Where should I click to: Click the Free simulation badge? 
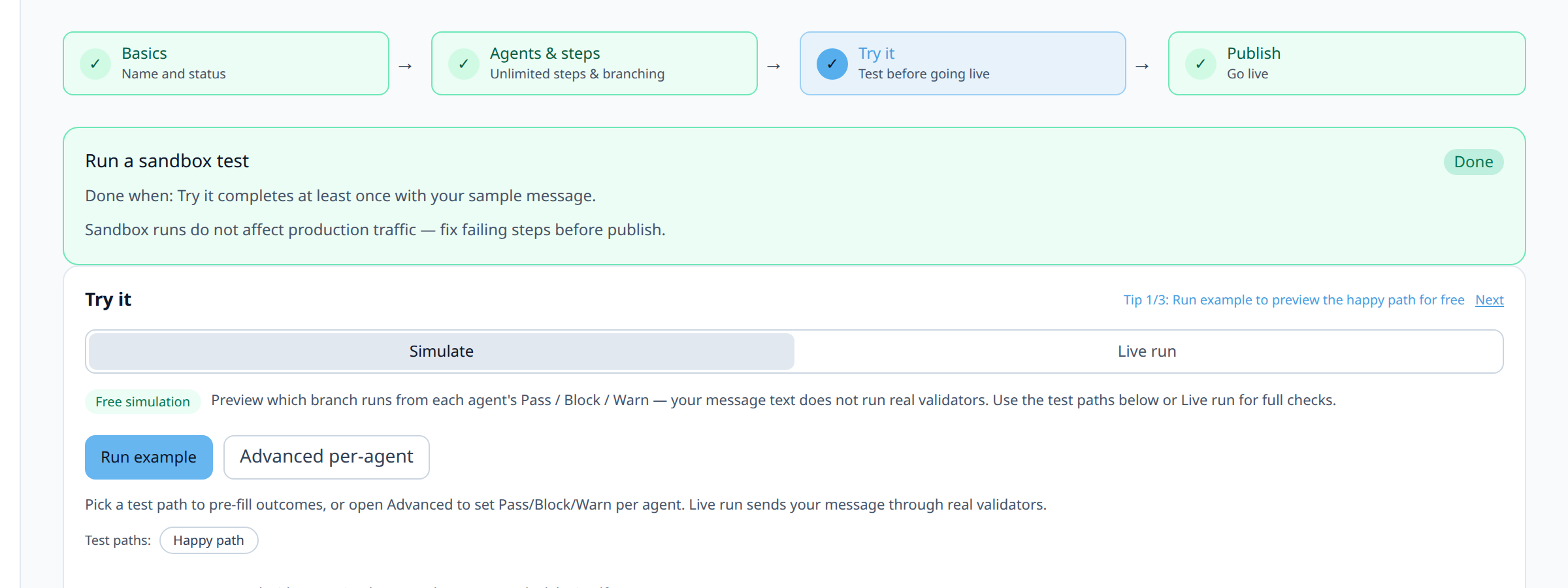tap(142, 402)
